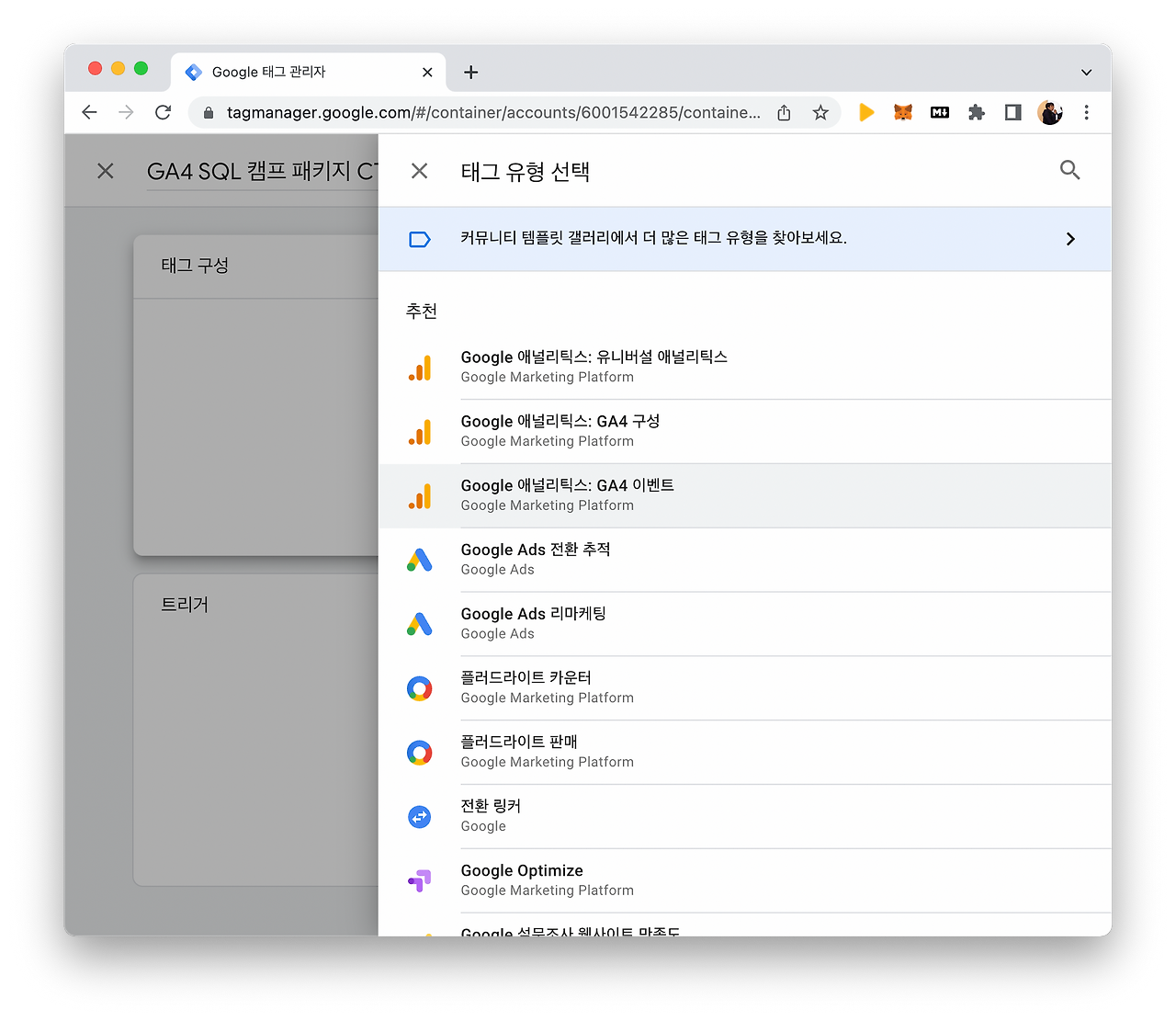Select Google Optimize tag type
The width and height of the screenshot is (1176, 1021).
[744, 881]
